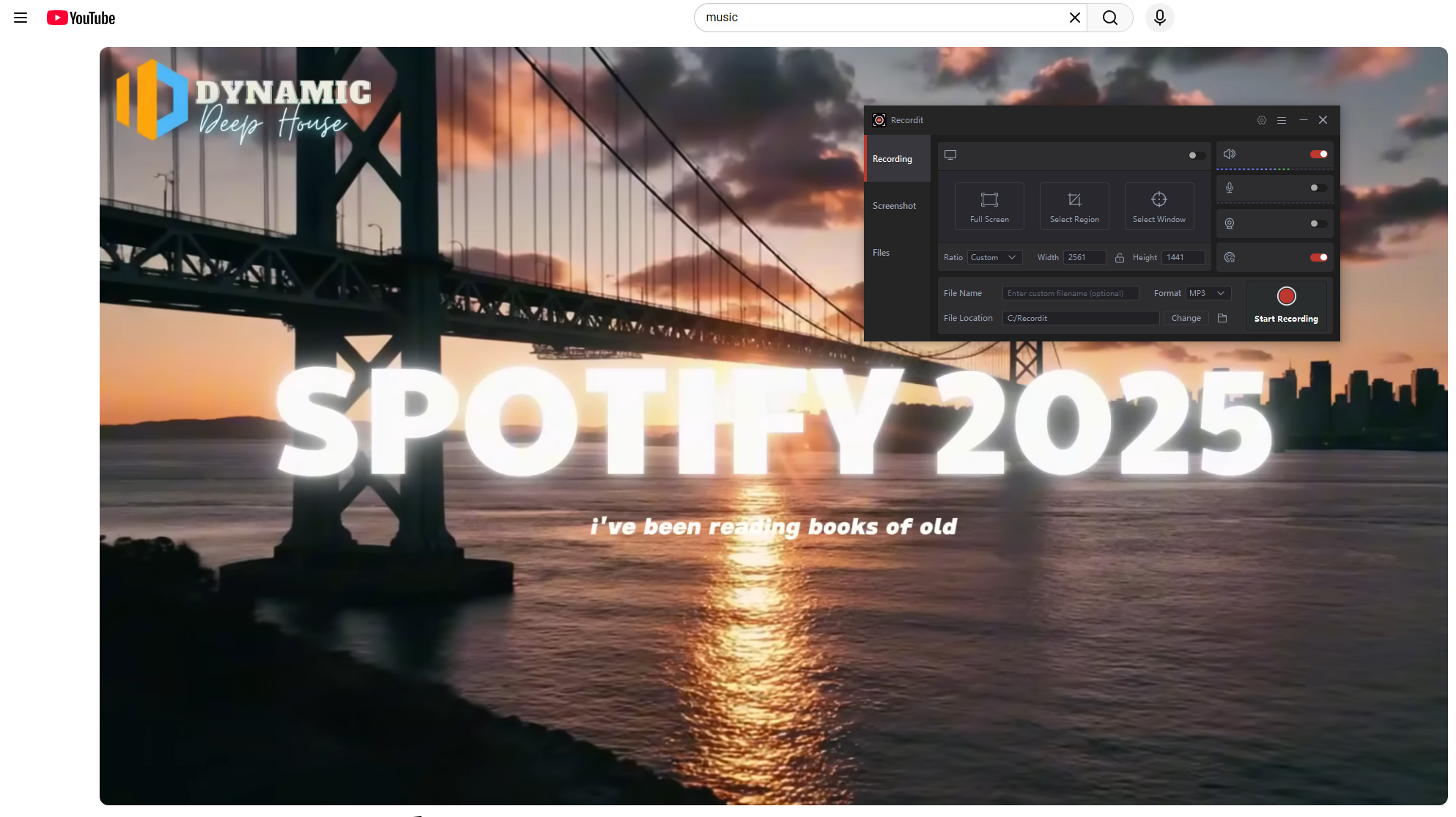Open the Ratio dropdown set to Custom

(994, 257)
